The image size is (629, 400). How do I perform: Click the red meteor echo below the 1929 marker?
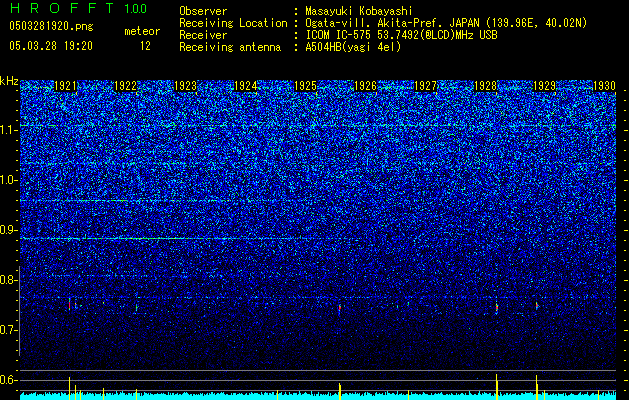537,306
